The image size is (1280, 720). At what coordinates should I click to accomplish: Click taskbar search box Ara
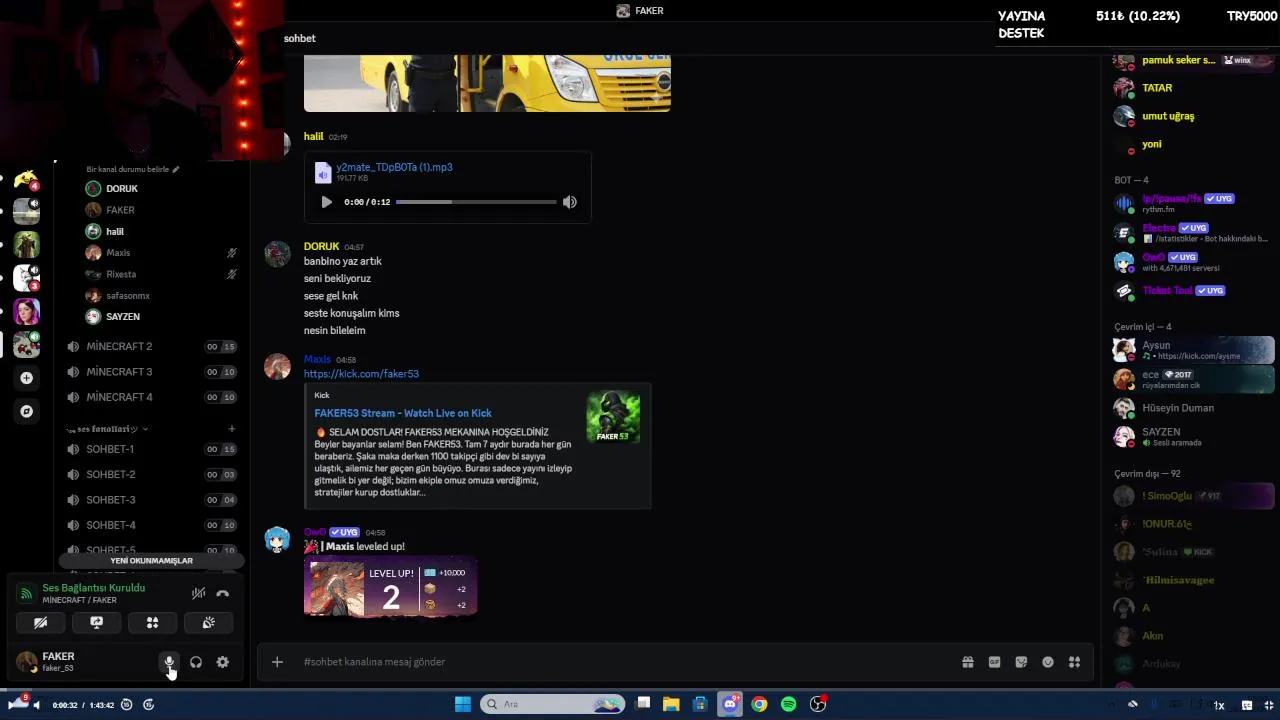coord(553,704)
